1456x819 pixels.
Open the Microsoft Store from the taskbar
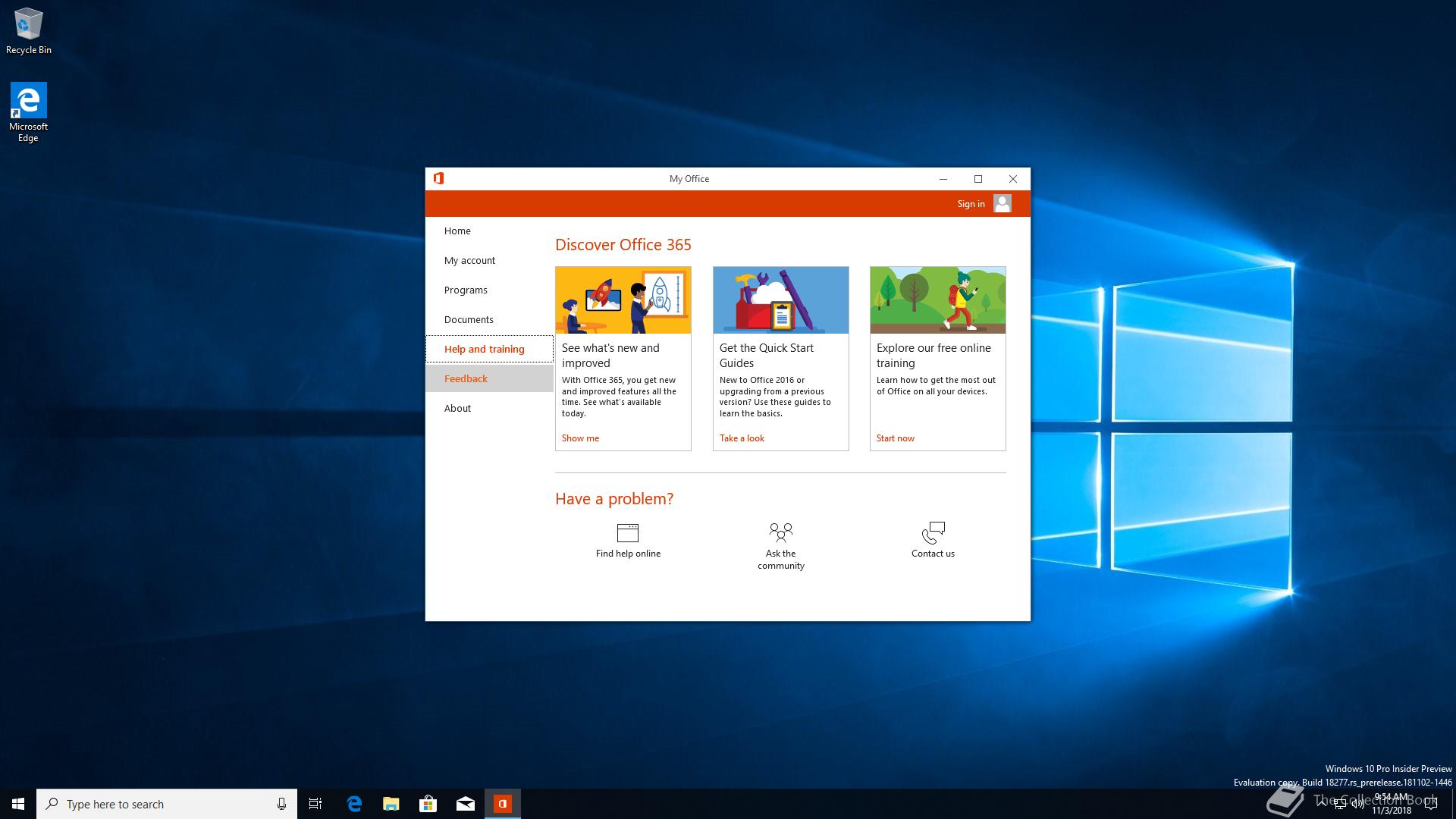tap(428, 804)
